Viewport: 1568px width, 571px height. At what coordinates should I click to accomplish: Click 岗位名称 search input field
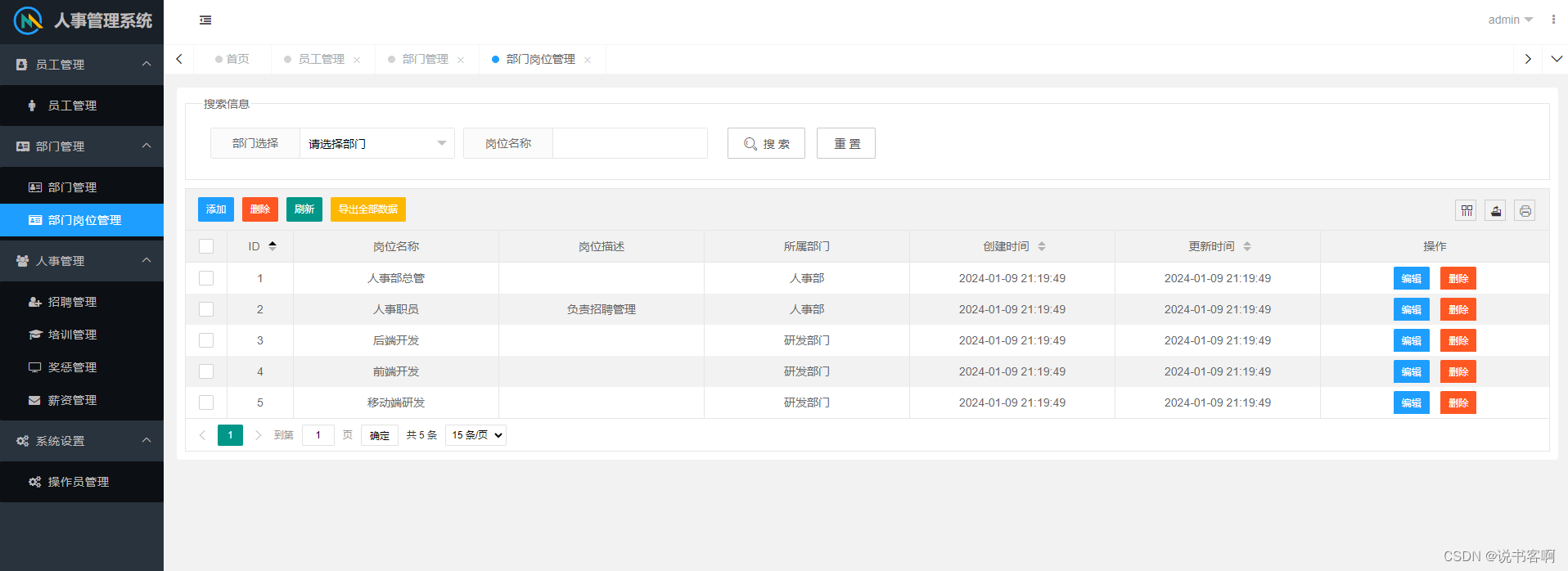click(630, 143)
